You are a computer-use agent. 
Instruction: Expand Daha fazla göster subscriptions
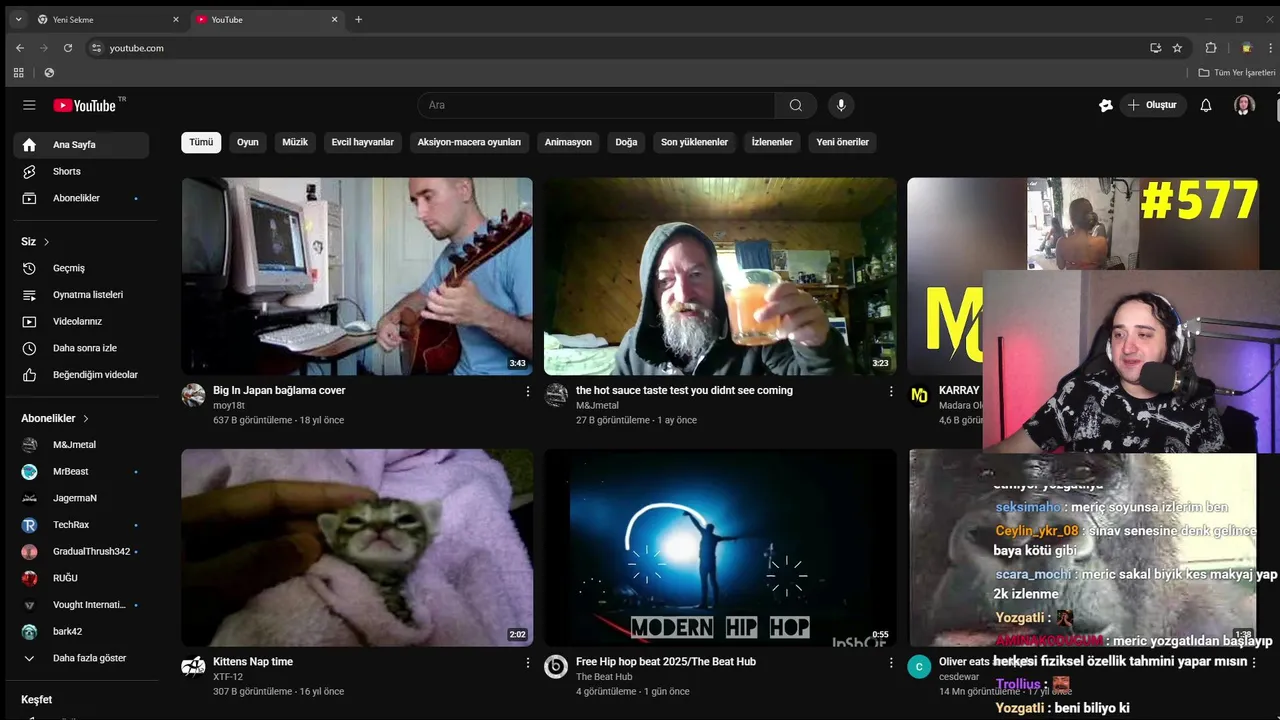(x=81, y=658)
